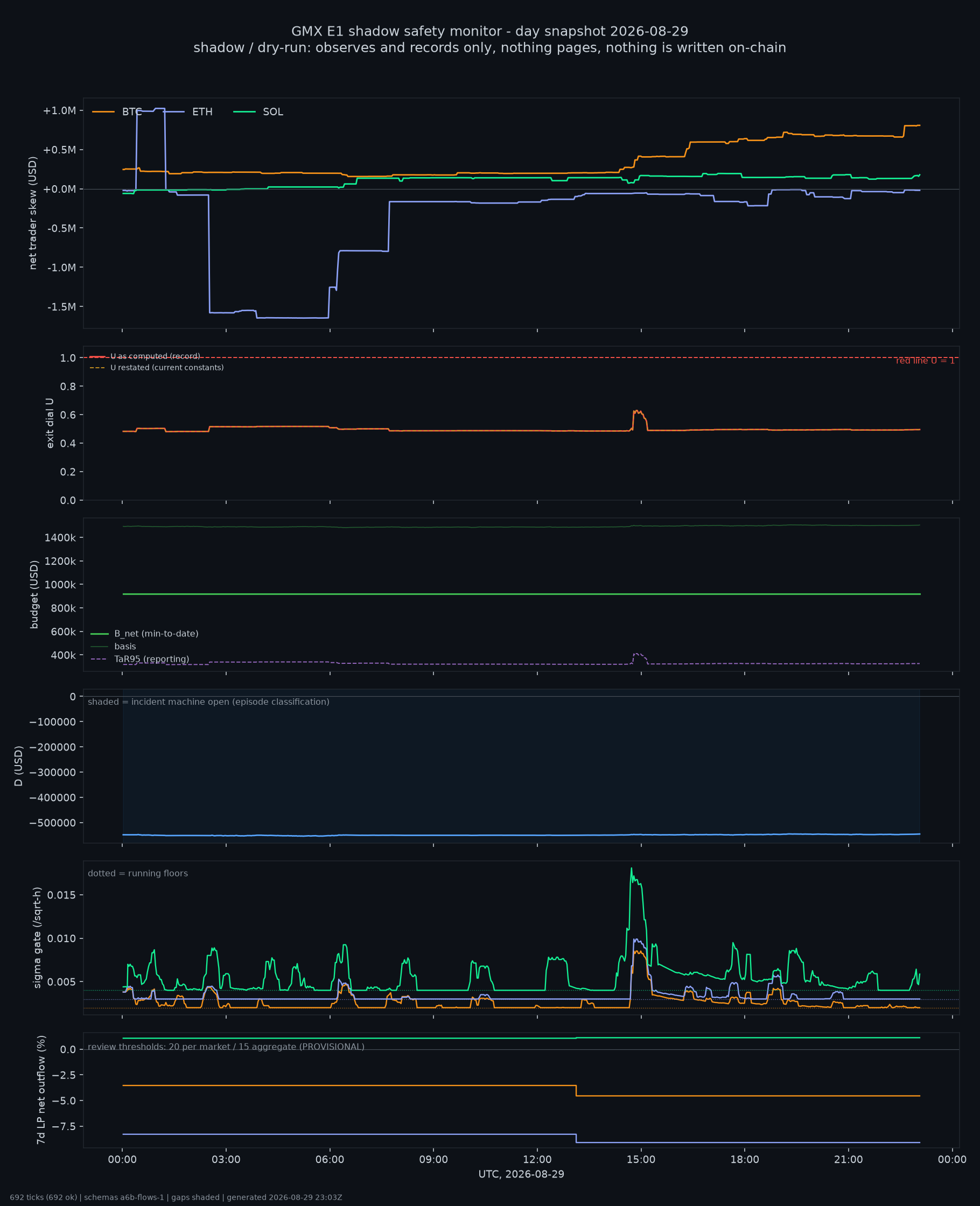The image size is (980, 1206).
Task: Click the "09:00" time axis label
Action: (433, 1160)
